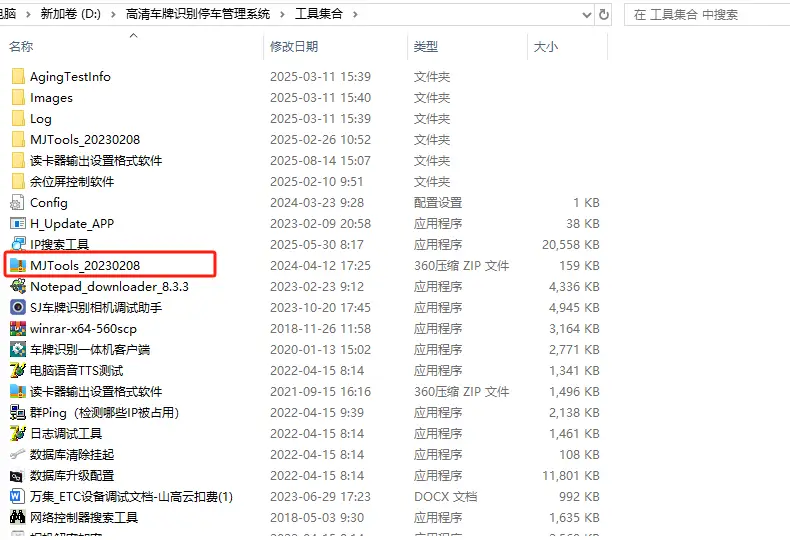Select the 日志调试工具 file name
The image size is (790, 540).
[66, 434]
